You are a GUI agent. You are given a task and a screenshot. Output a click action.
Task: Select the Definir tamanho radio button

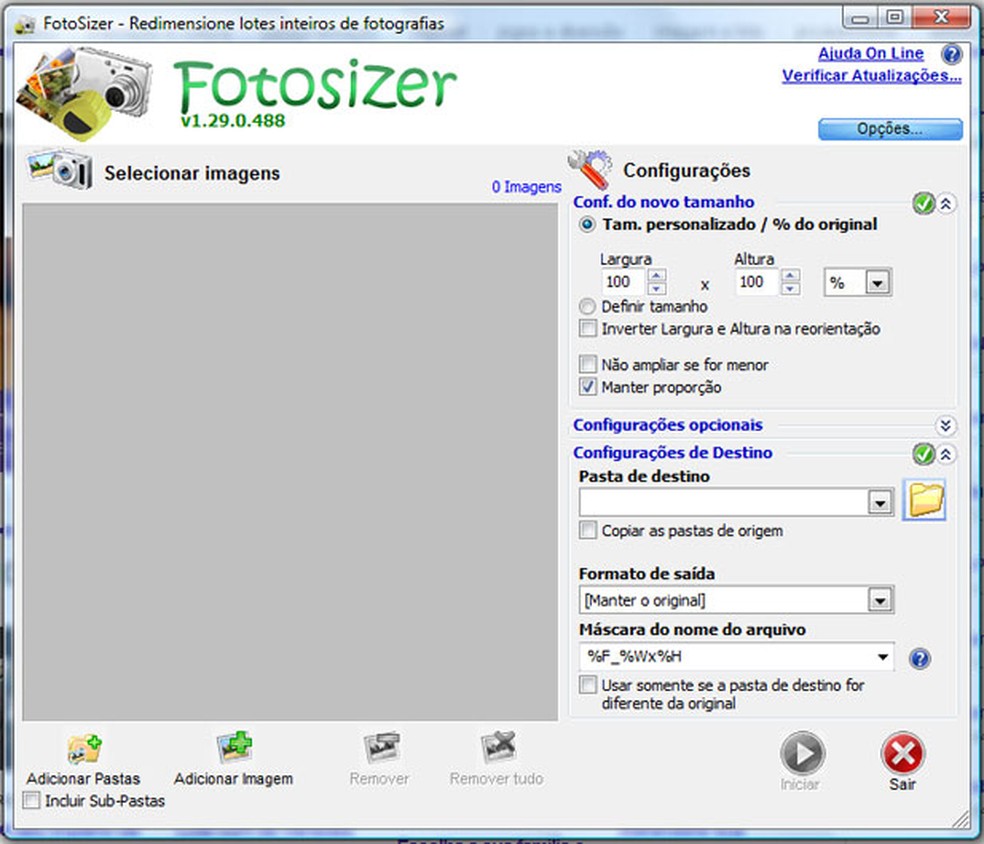[589, 307]
